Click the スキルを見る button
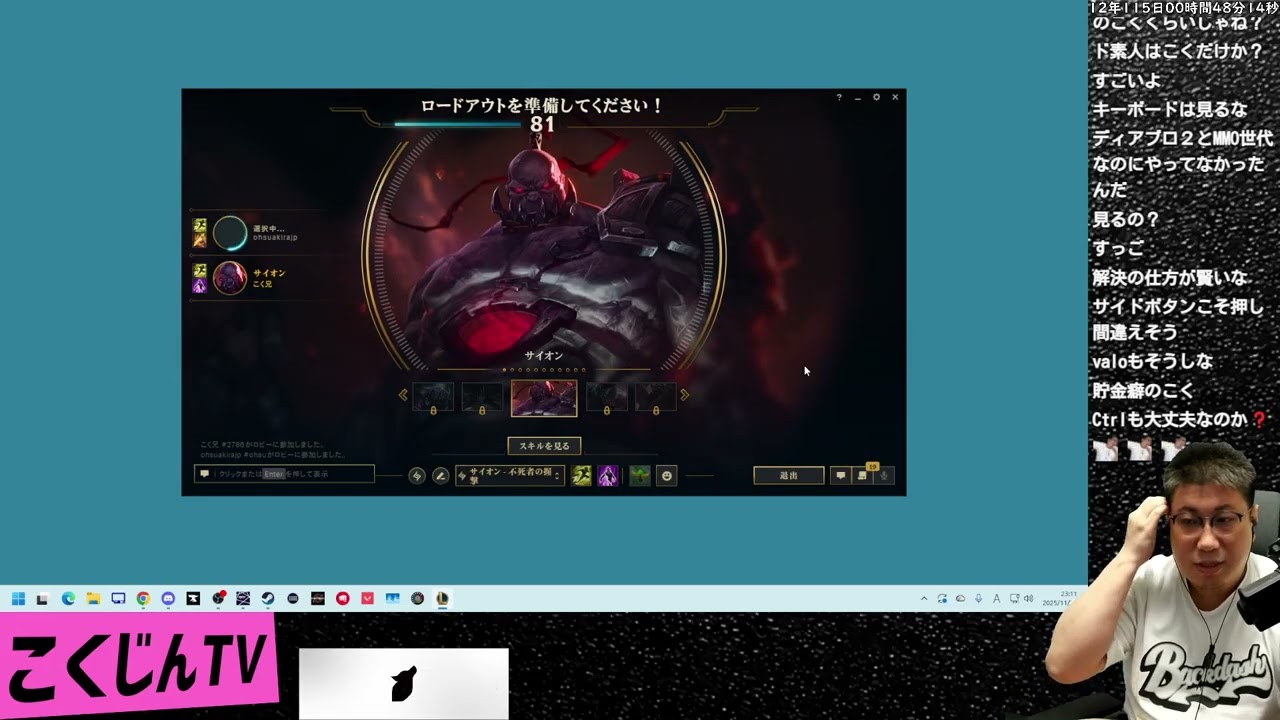Screen dimensions: 1280x720 [x=544, y=446]
